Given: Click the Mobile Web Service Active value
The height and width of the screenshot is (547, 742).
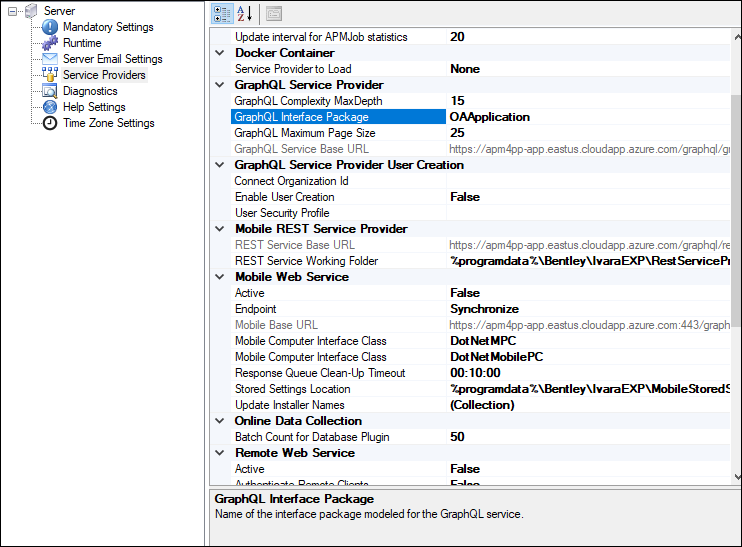Looking at the screenshot, I should tap(465, 293).
